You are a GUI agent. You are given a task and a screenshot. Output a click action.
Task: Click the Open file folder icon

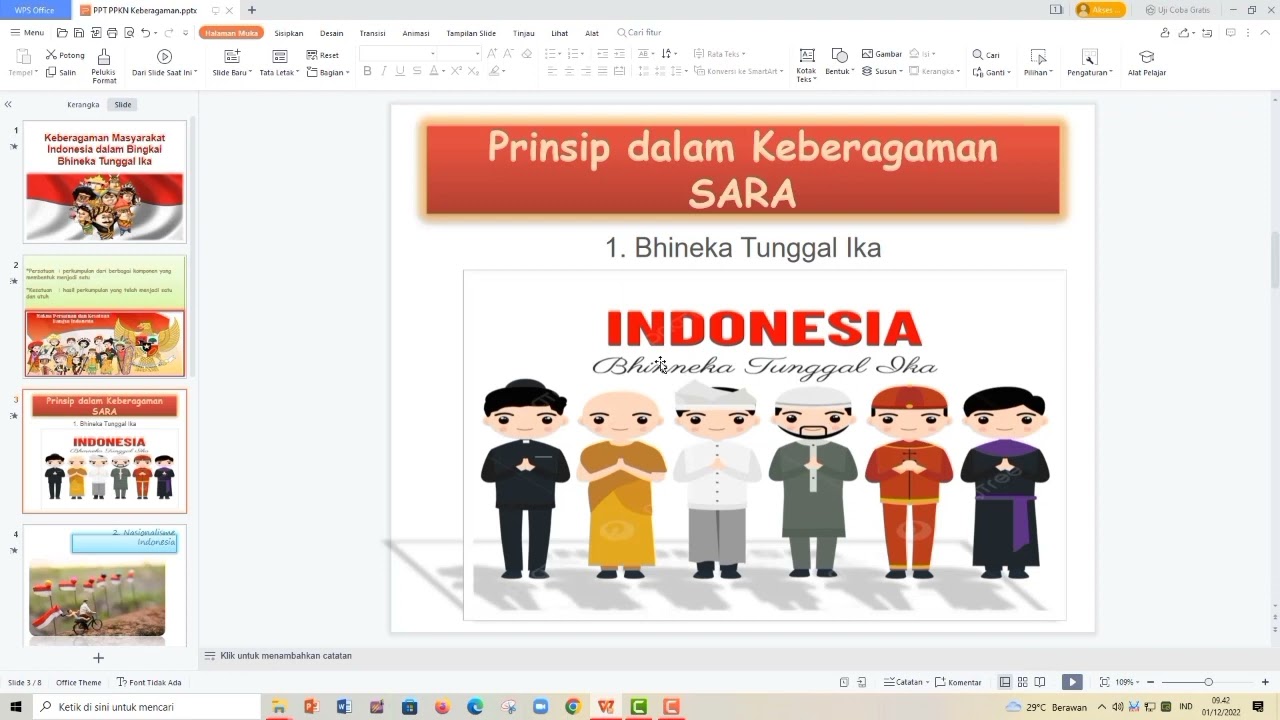[x=62, y=33]
